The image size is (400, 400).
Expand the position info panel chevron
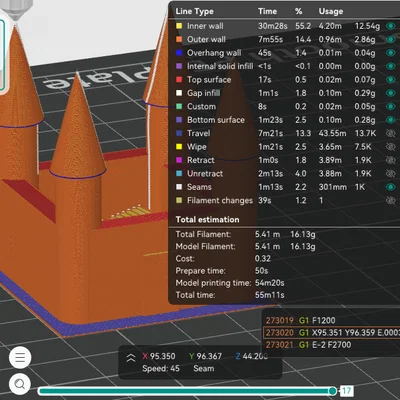[x=131, y=358]
